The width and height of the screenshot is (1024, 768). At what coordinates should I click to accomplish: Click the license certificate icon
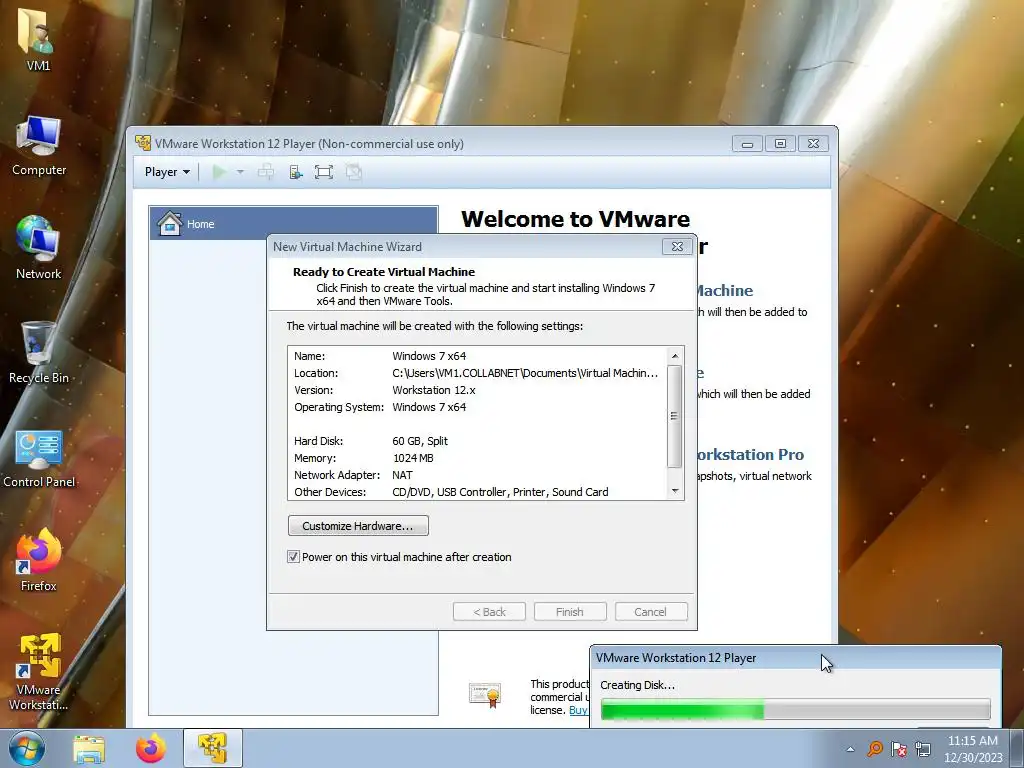click(x=485, y=694)
